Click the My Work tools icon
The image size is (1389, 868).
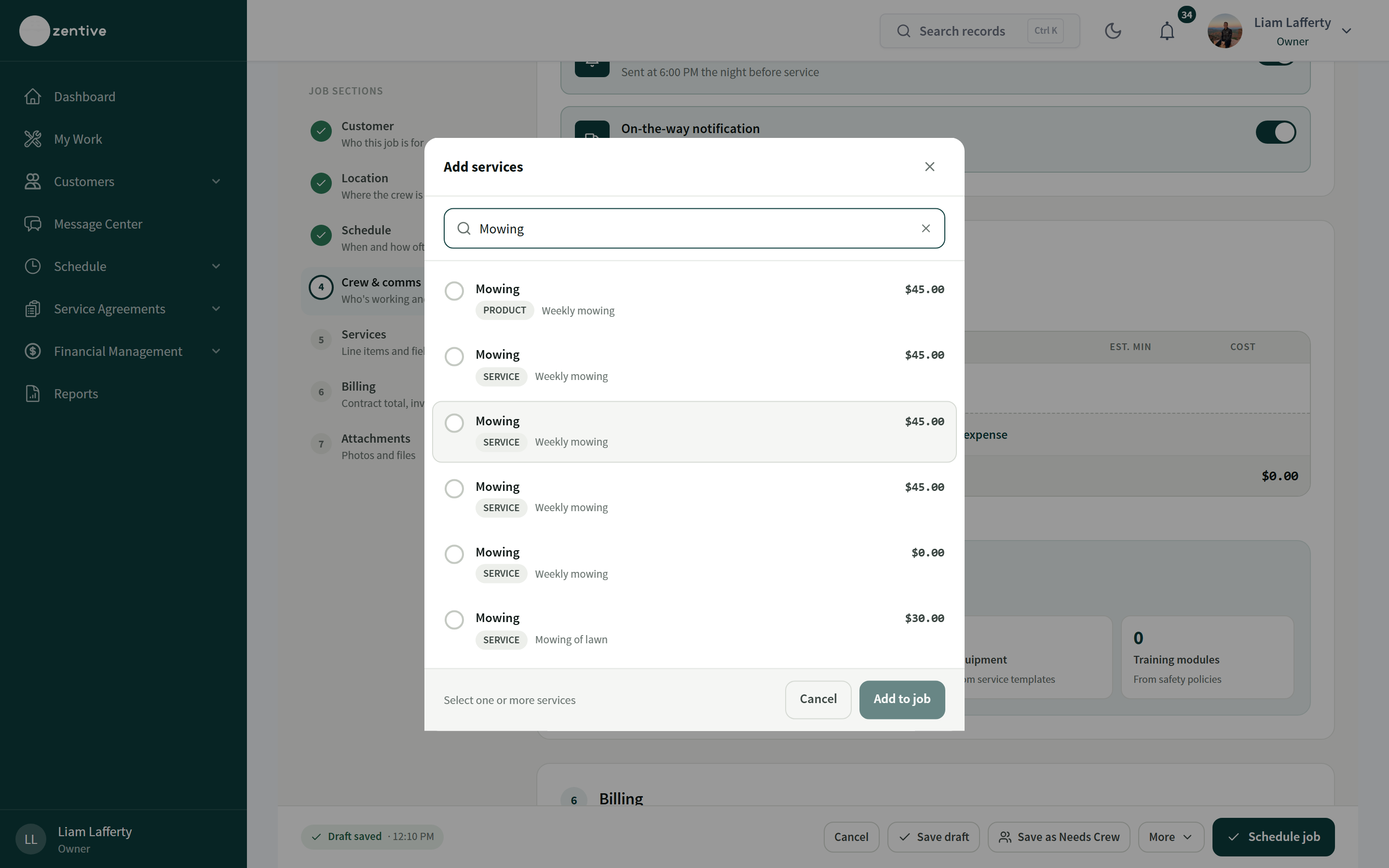(x=33, y=139)
